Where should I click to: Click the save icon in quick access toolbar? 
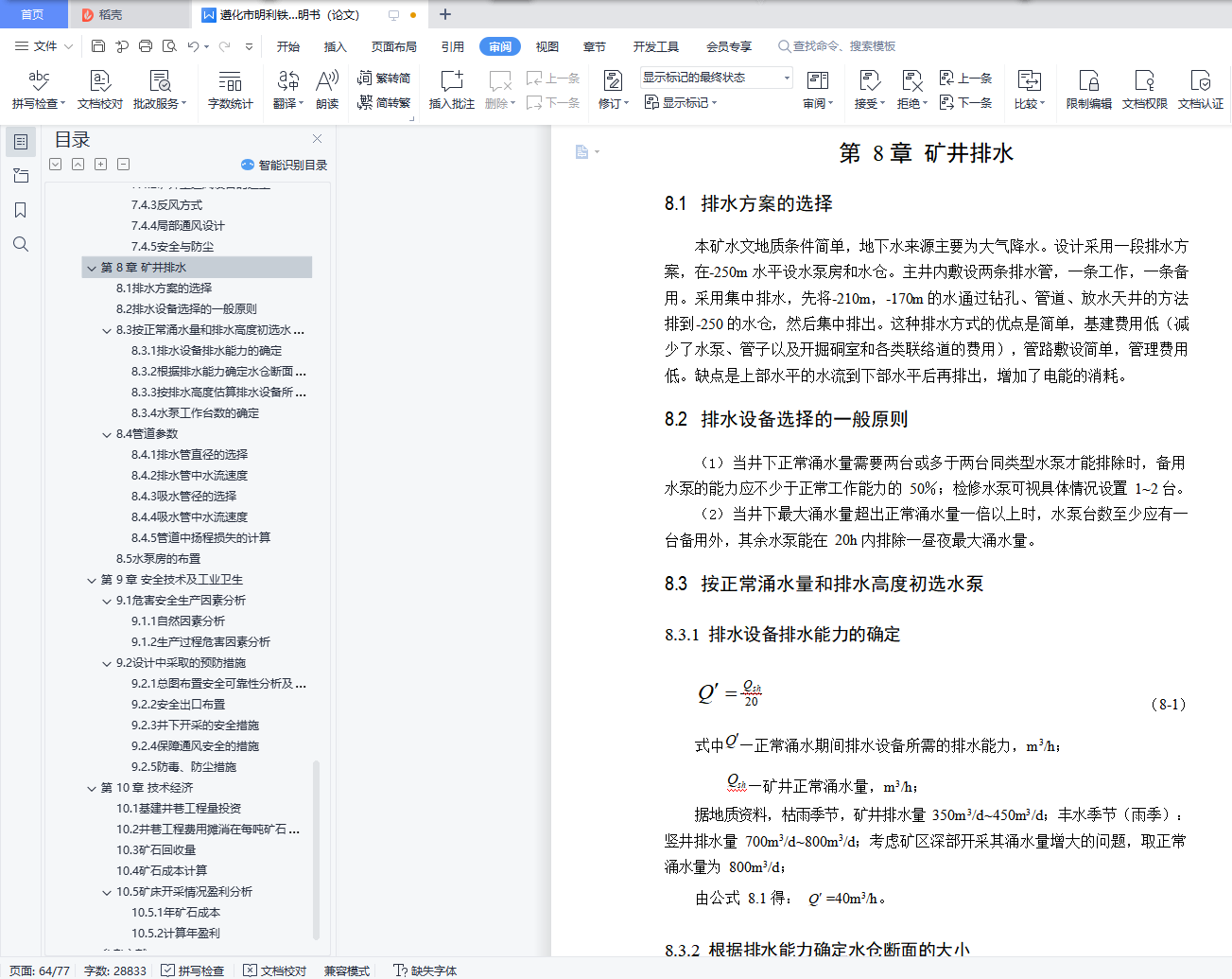(98, 46)
